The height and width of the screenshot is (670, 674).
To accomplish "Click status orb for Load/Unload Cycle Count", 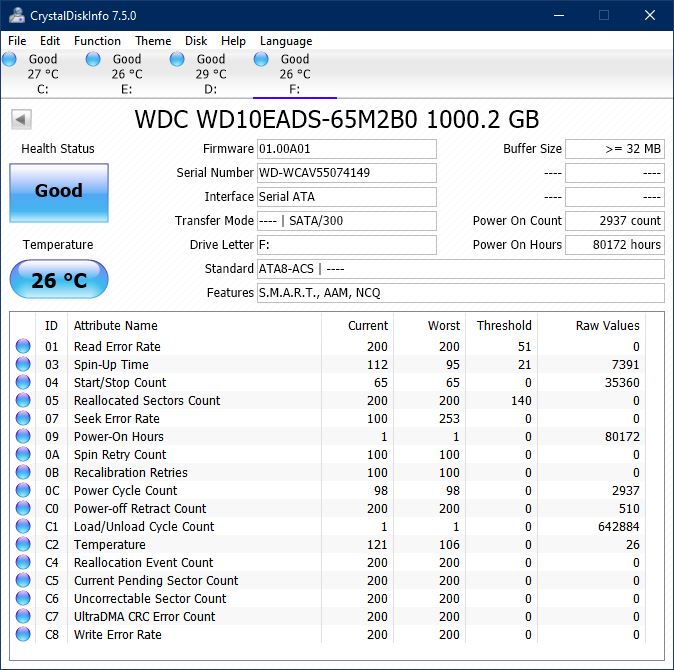I will click(x=23, y=526).
